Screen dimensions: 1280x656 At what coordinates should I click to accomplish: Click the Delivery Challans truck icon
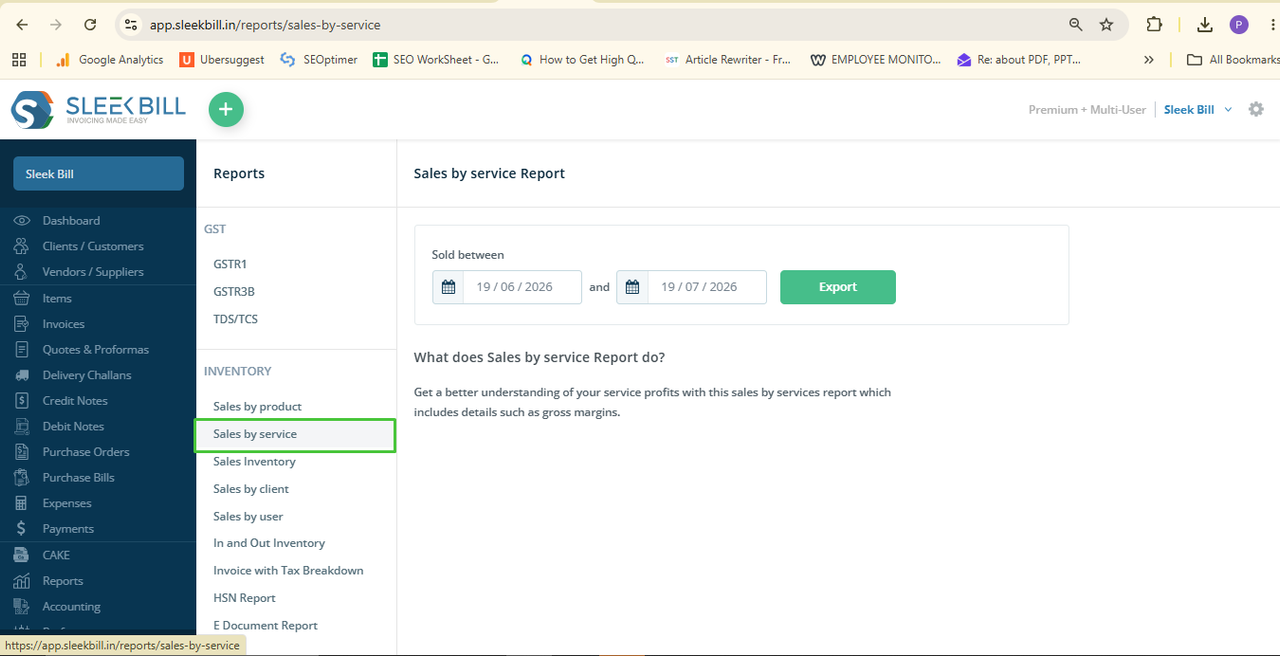pos(22,375)
